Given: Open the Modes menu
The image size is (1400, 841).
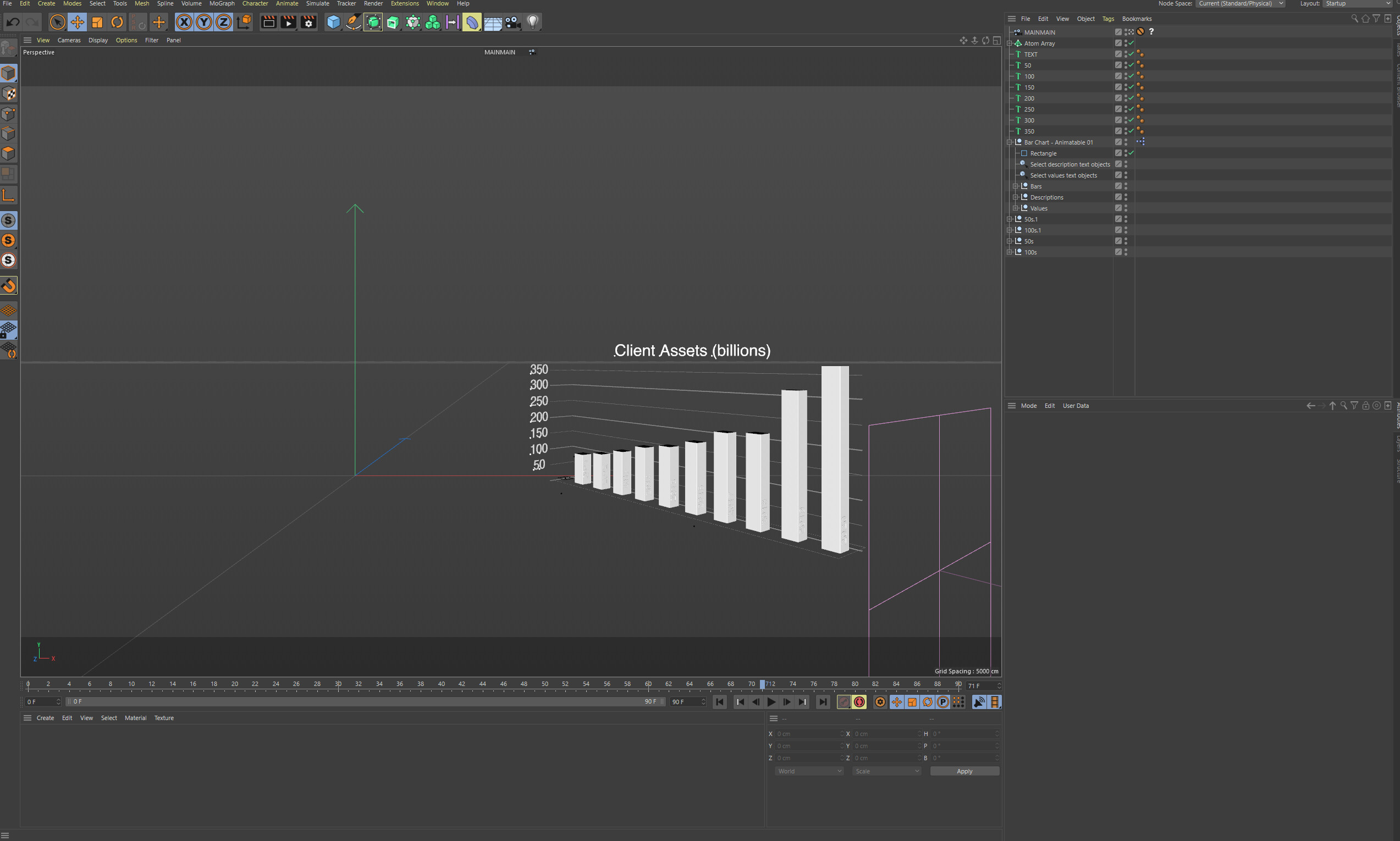Looking at the screenshot, I should pos(72,3).
